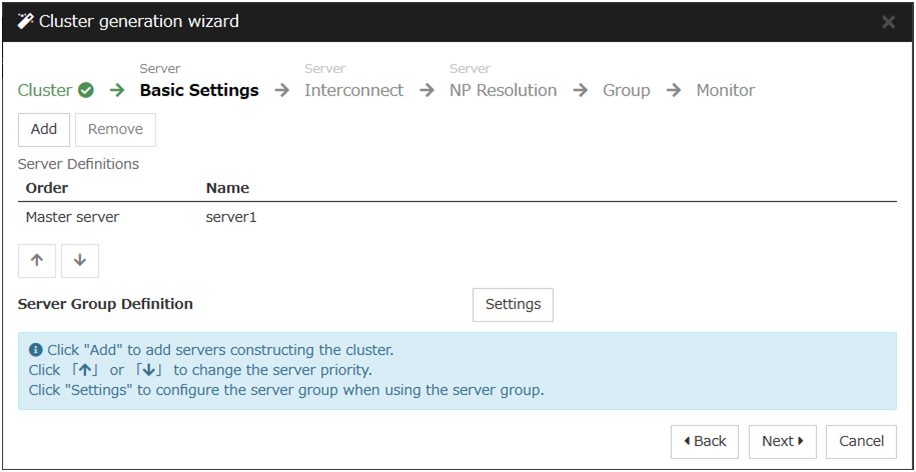Jump to the Interconnect step
Viewport: 916px width, 472px height.
(x=354, y=90)
